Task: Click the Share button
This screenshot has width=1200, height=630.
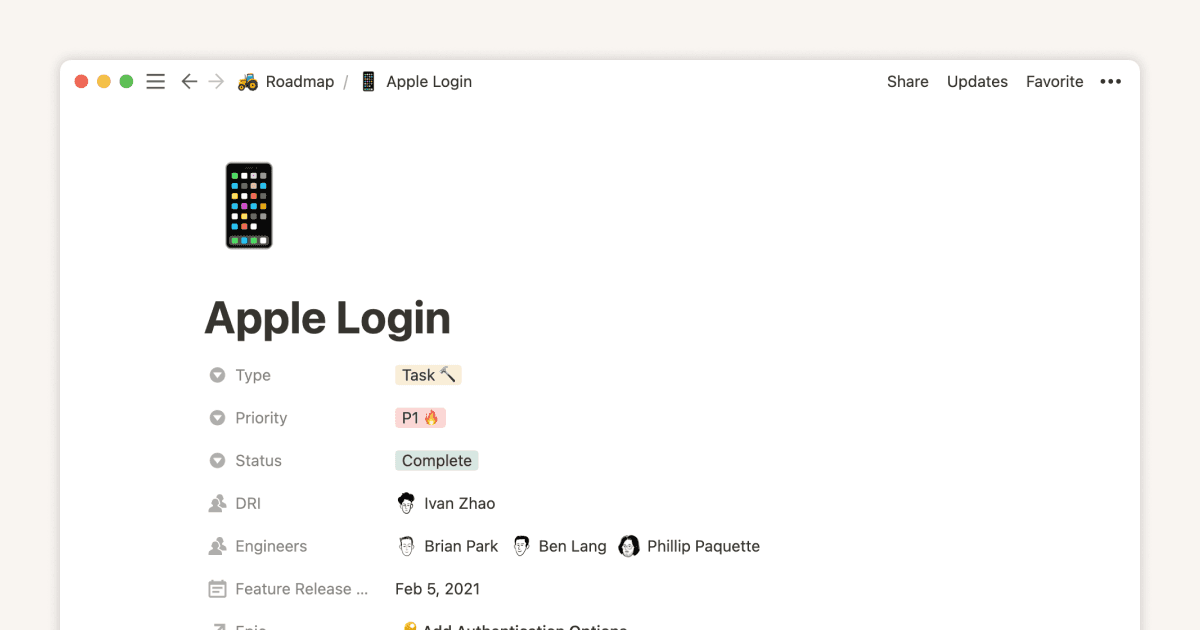Action: pyautogui.click(x=907, y=81)
